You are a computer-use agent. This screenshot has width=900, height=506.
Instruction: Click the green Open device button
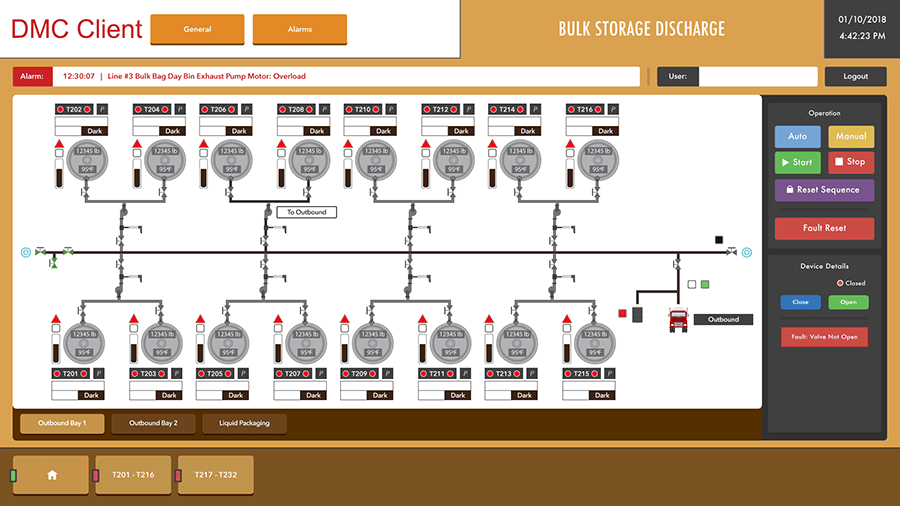click(x=848, y=302)
